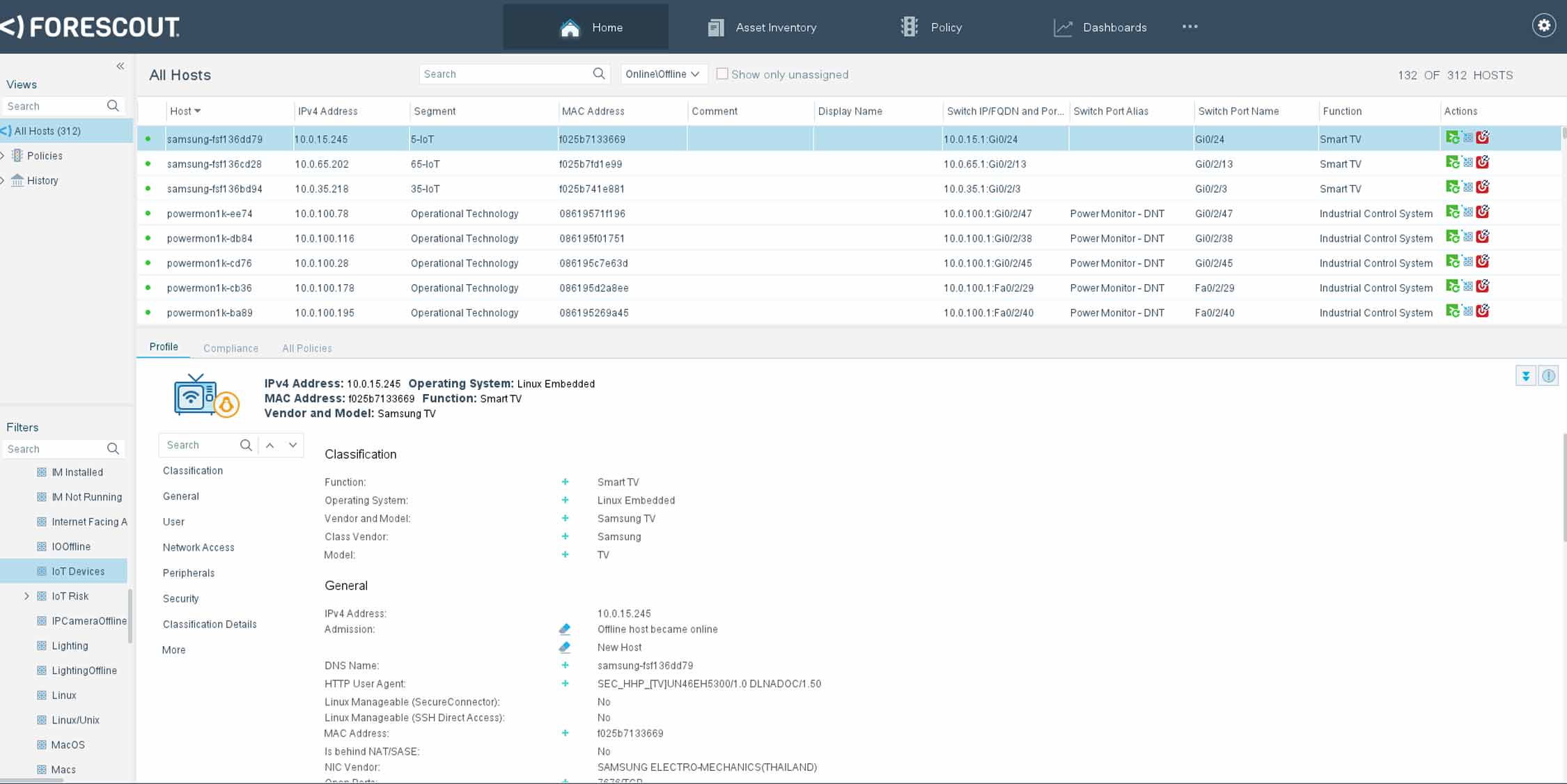Click the Filters search magnifier icon
Screen dimensions: 1567x784
tap(113, 449)
